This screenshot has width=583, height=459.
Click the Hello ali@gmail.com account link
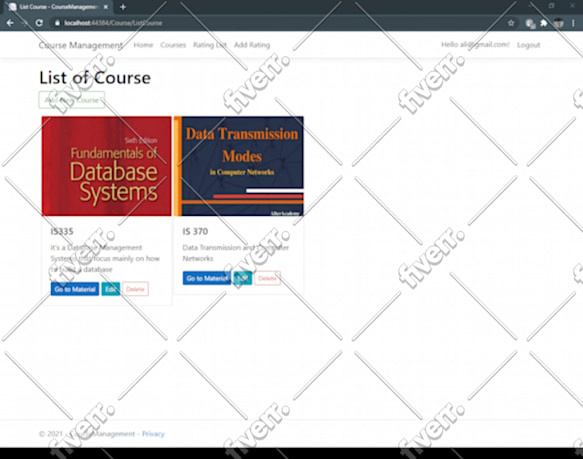[x=475, y=45]
